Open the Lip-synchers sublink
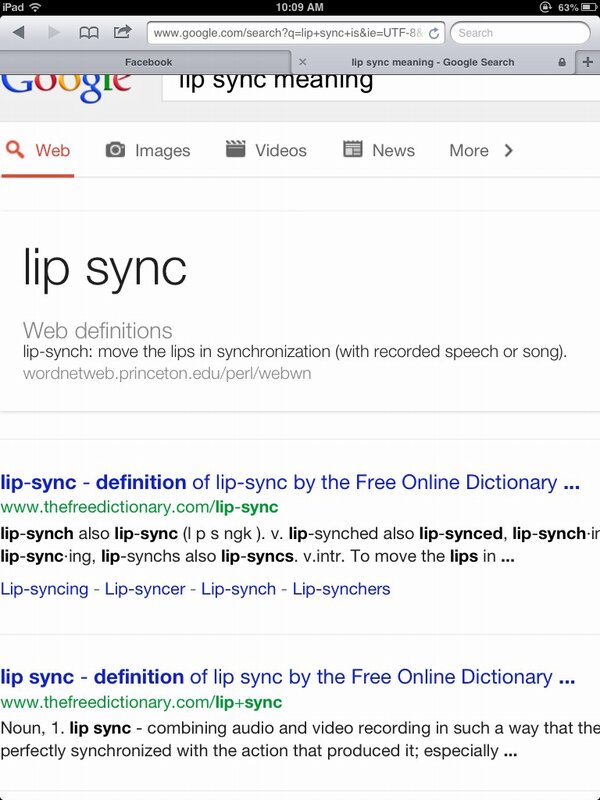600x800 pixels. click(341, 589)
